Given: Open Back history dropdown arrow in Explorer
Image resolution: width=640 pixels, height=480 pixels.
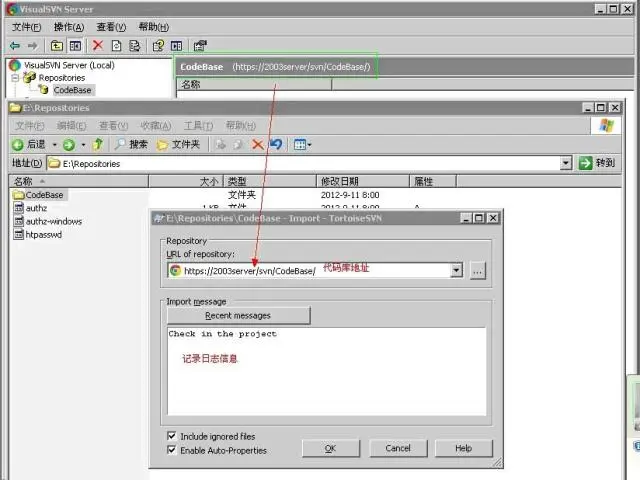Looking at the screenshot, I should tap(54, 144).
